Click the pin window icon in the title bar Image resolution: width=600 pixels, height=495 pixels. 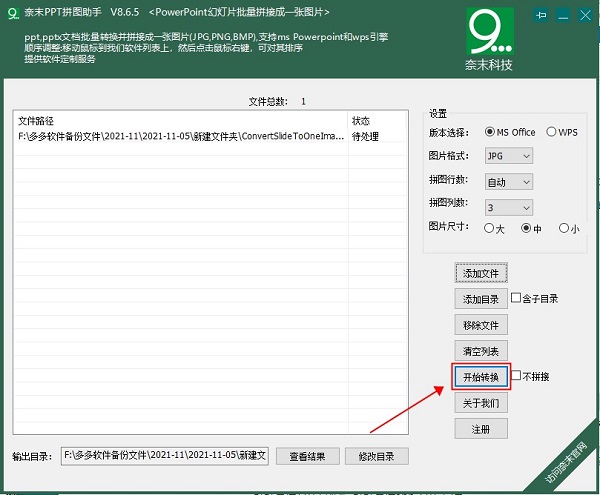(541, 15)
